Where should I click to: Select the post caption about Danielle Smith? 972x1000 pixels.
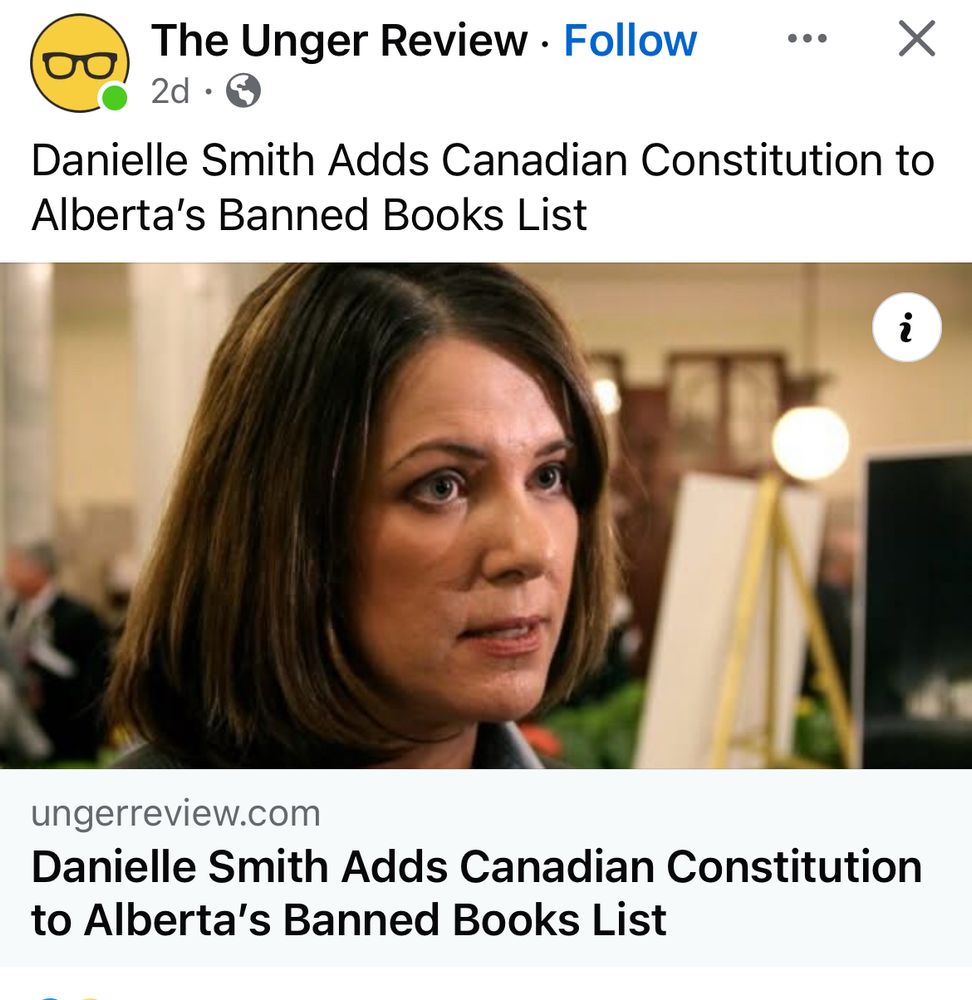pyautogui.click(x=483, y=187)
